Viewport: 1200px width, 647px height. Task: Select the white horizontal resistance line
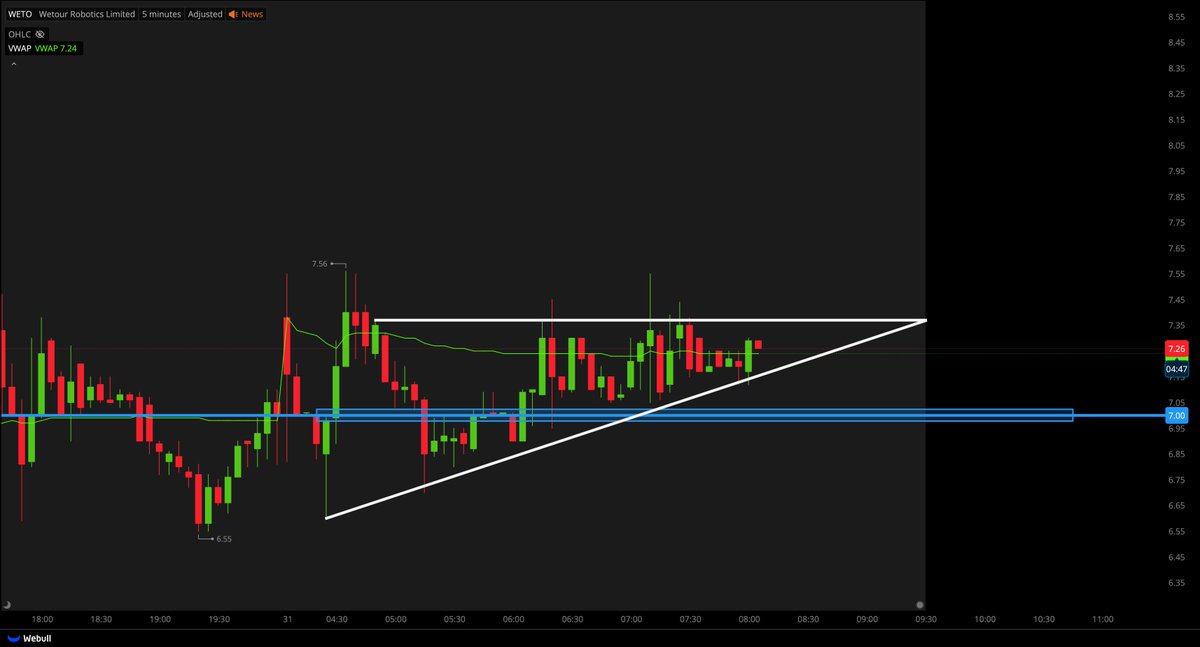[650, 320]
